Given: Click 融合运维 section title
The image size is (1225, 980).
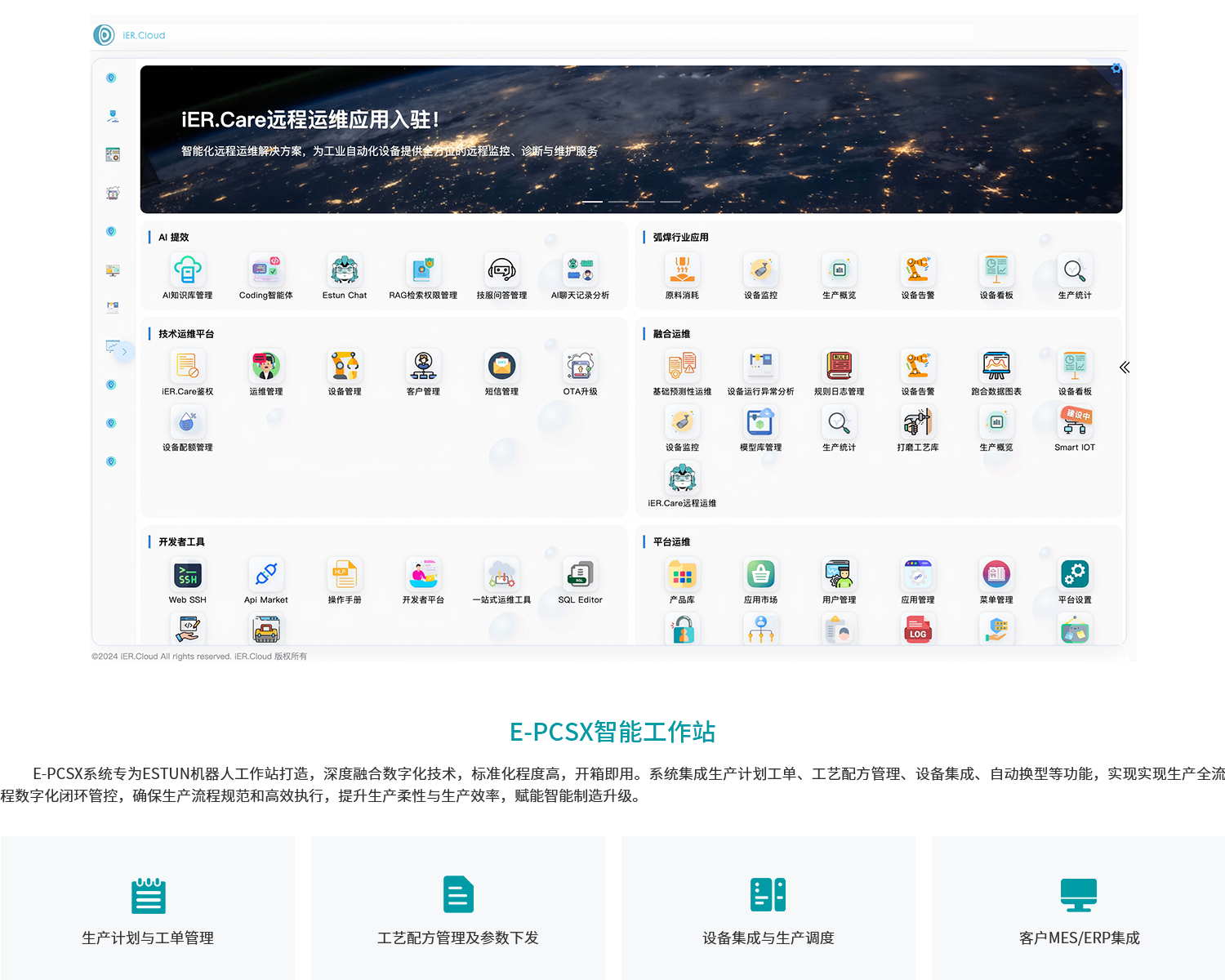Looking at the screenshot, I should [x=671, y=333].
